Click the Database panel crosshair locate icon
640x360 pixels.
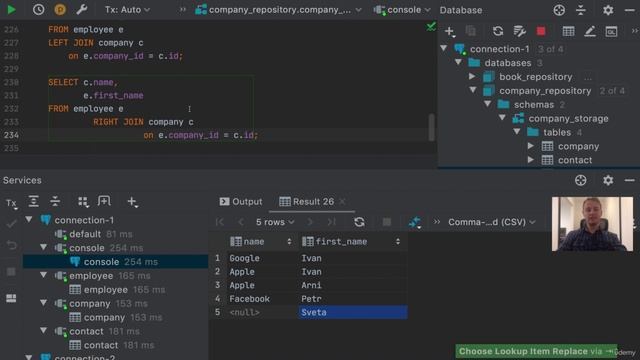tap(559, 10)
